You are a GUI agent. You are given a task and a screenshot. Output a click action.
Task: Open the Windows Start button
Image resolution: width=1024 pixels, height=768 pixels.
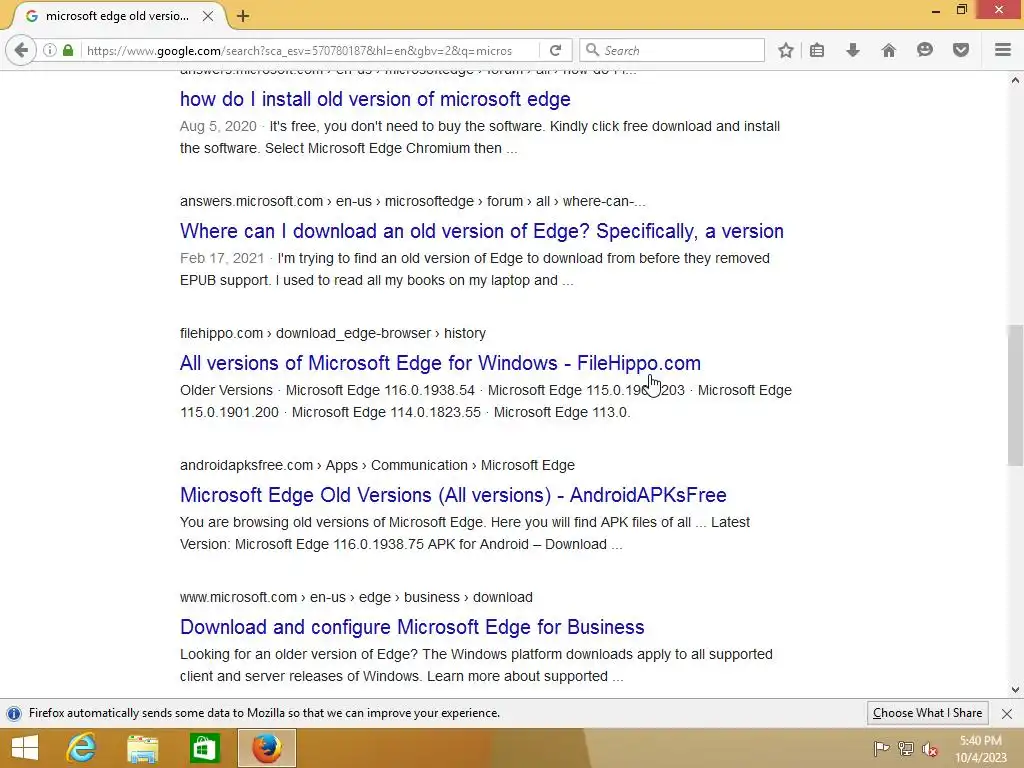point(25,748)
